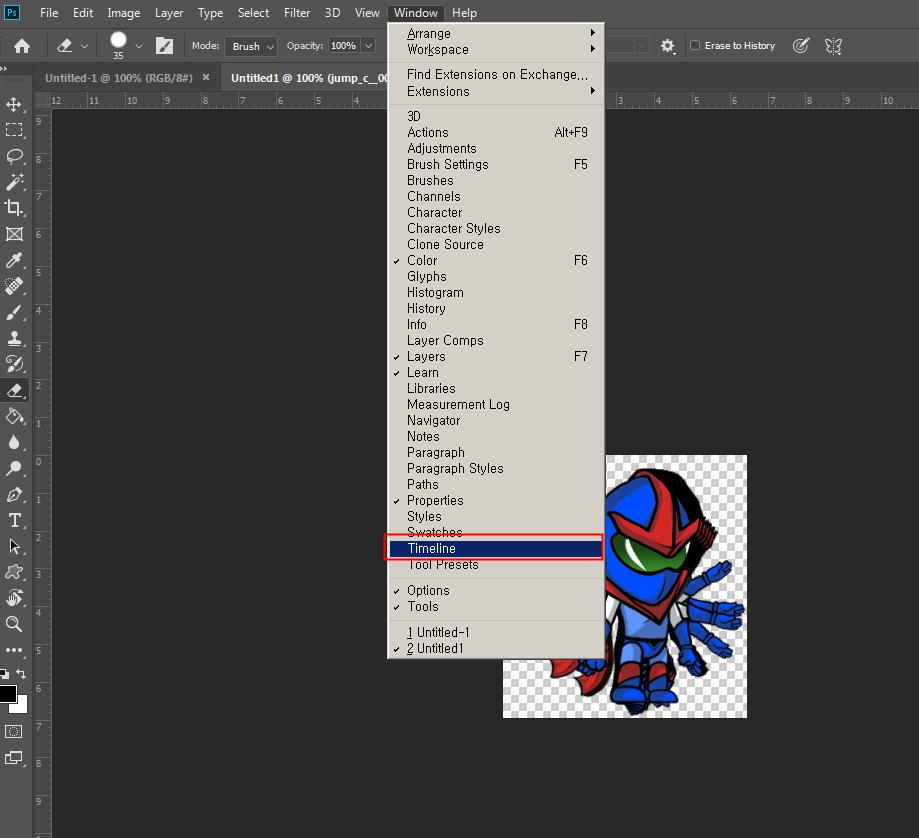Click the symmetry butterfly icon

click(x=833, y=46)
